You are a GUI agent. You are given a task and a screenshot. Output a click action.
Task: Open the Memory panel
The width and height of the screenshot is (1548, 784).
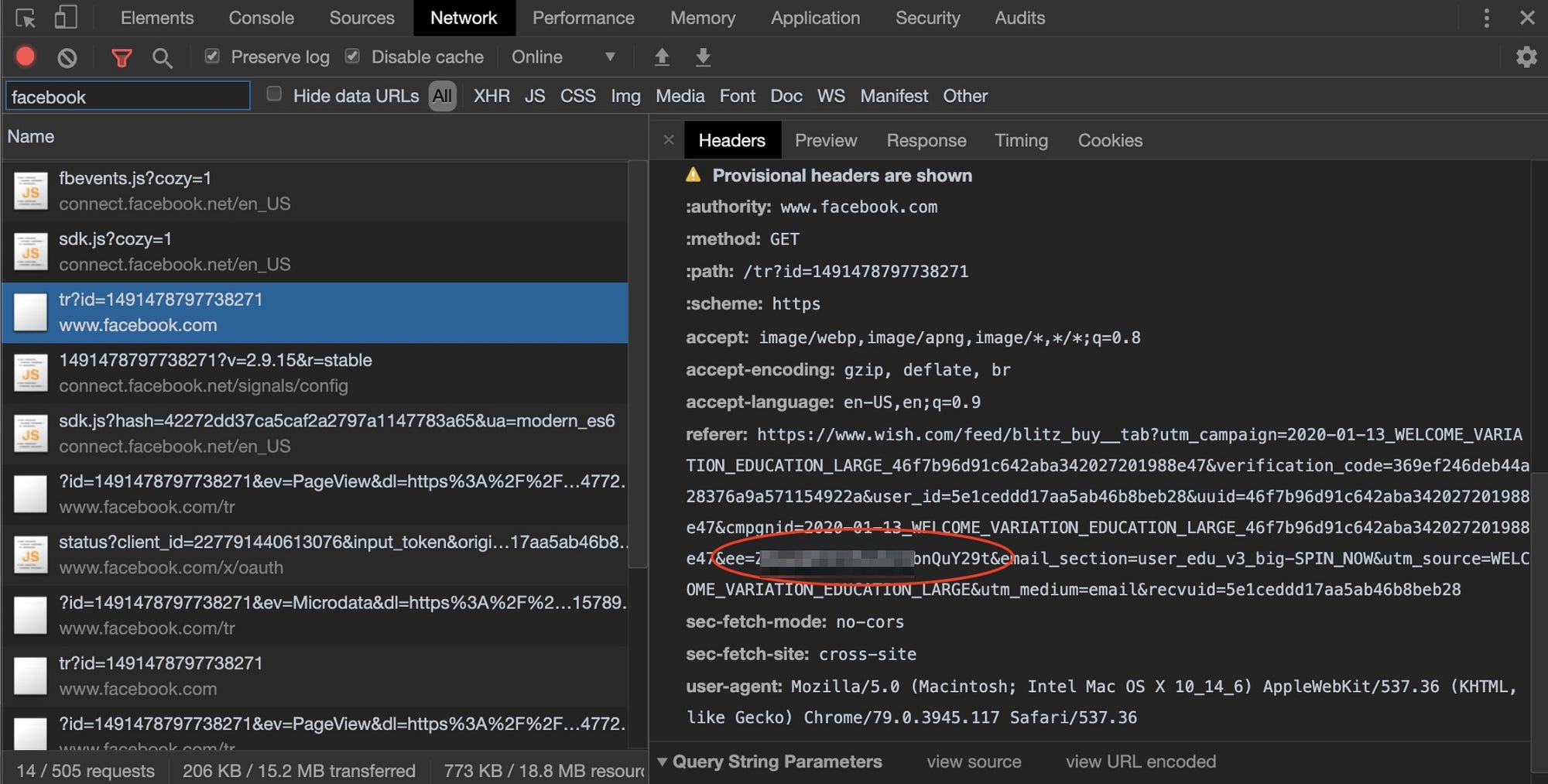[x=703, y=18]
